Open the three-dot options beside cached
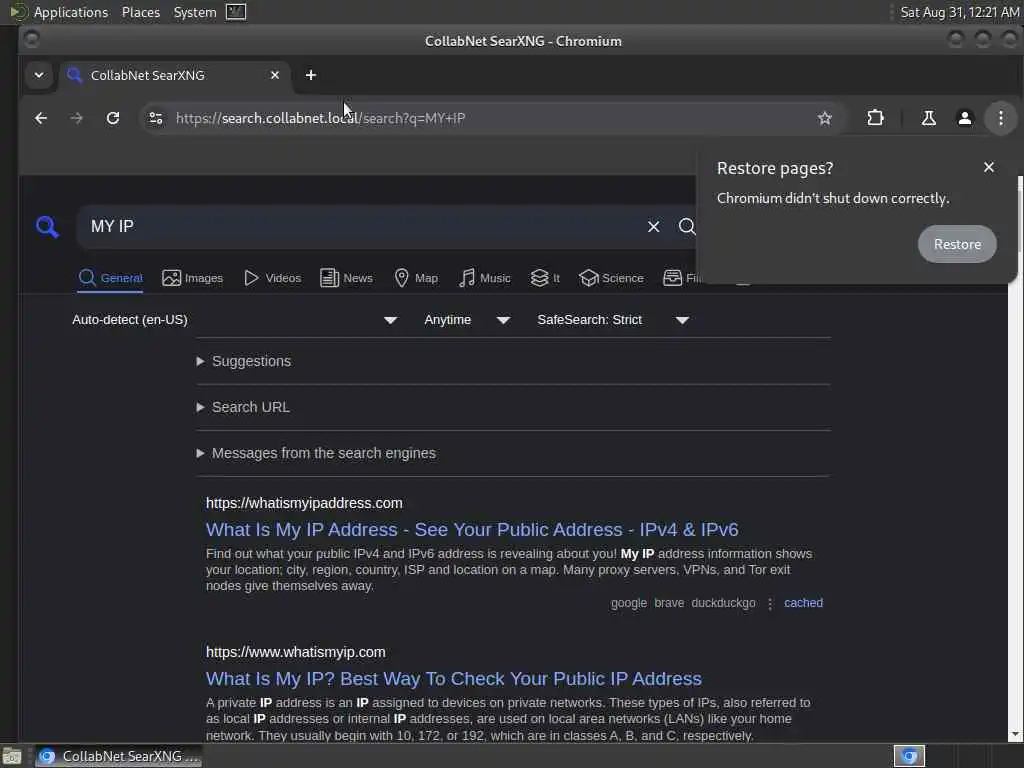 (770, 603)
